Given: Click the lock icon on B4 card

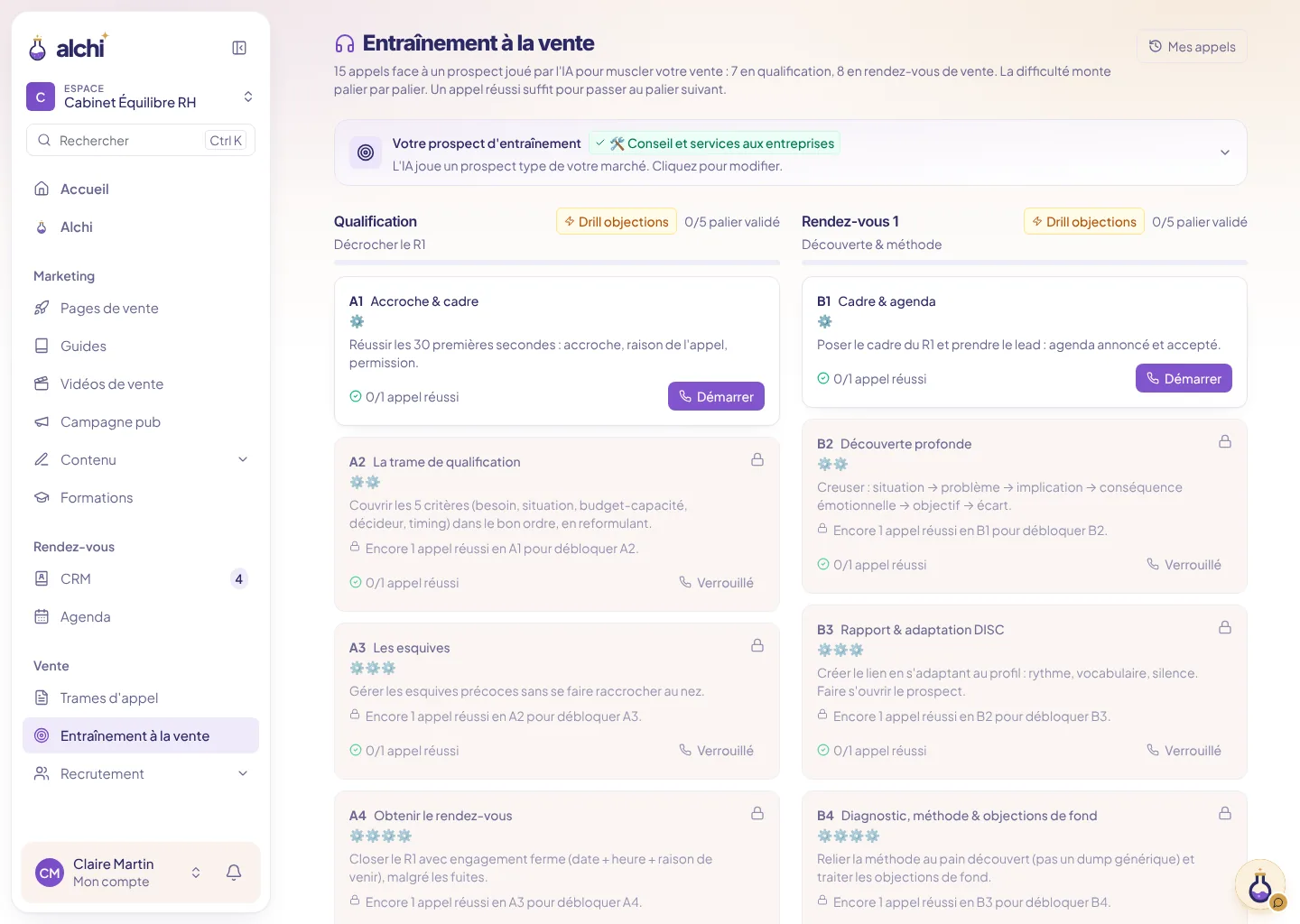Looking at the screenshot, I should pyautogui.click(x=1225, y=814).
